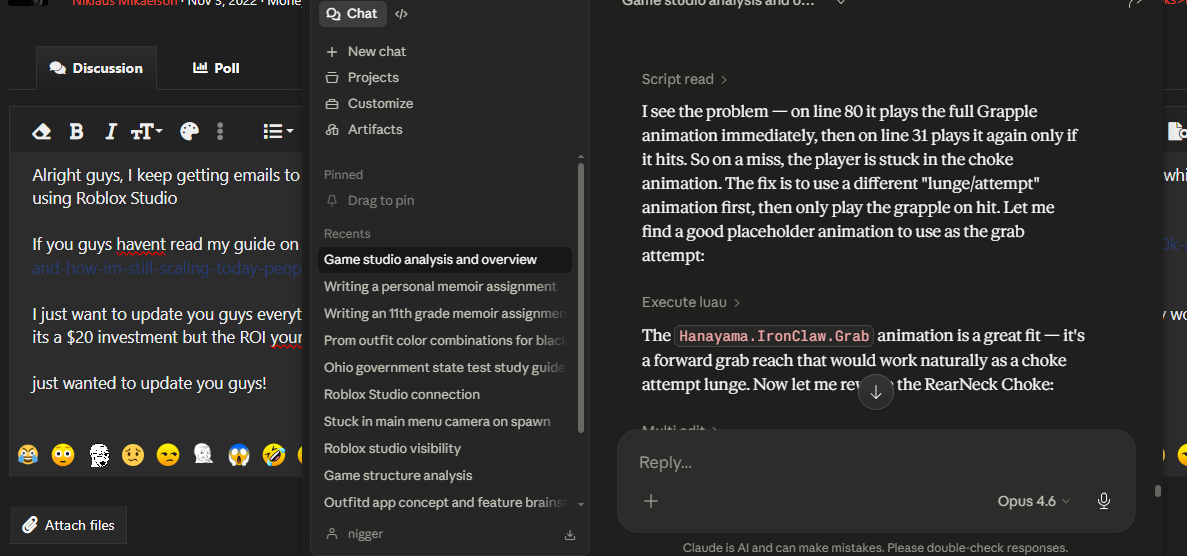Open the Artifacts menu item

pyautogui.click(x=374, y=129)
